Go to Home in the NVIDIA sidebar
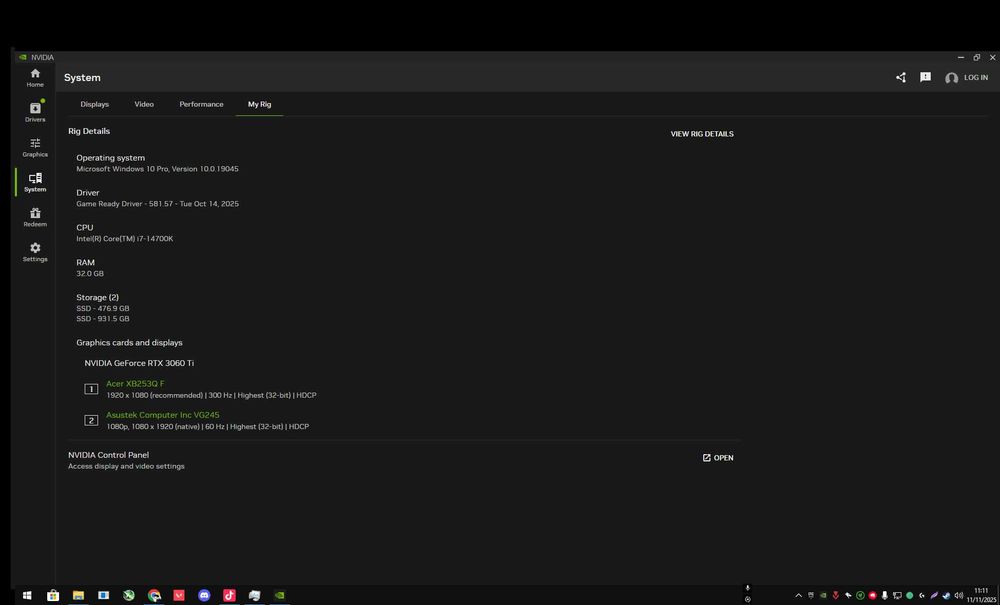This screenshot has height=605, width=1000. click(35, 77)
